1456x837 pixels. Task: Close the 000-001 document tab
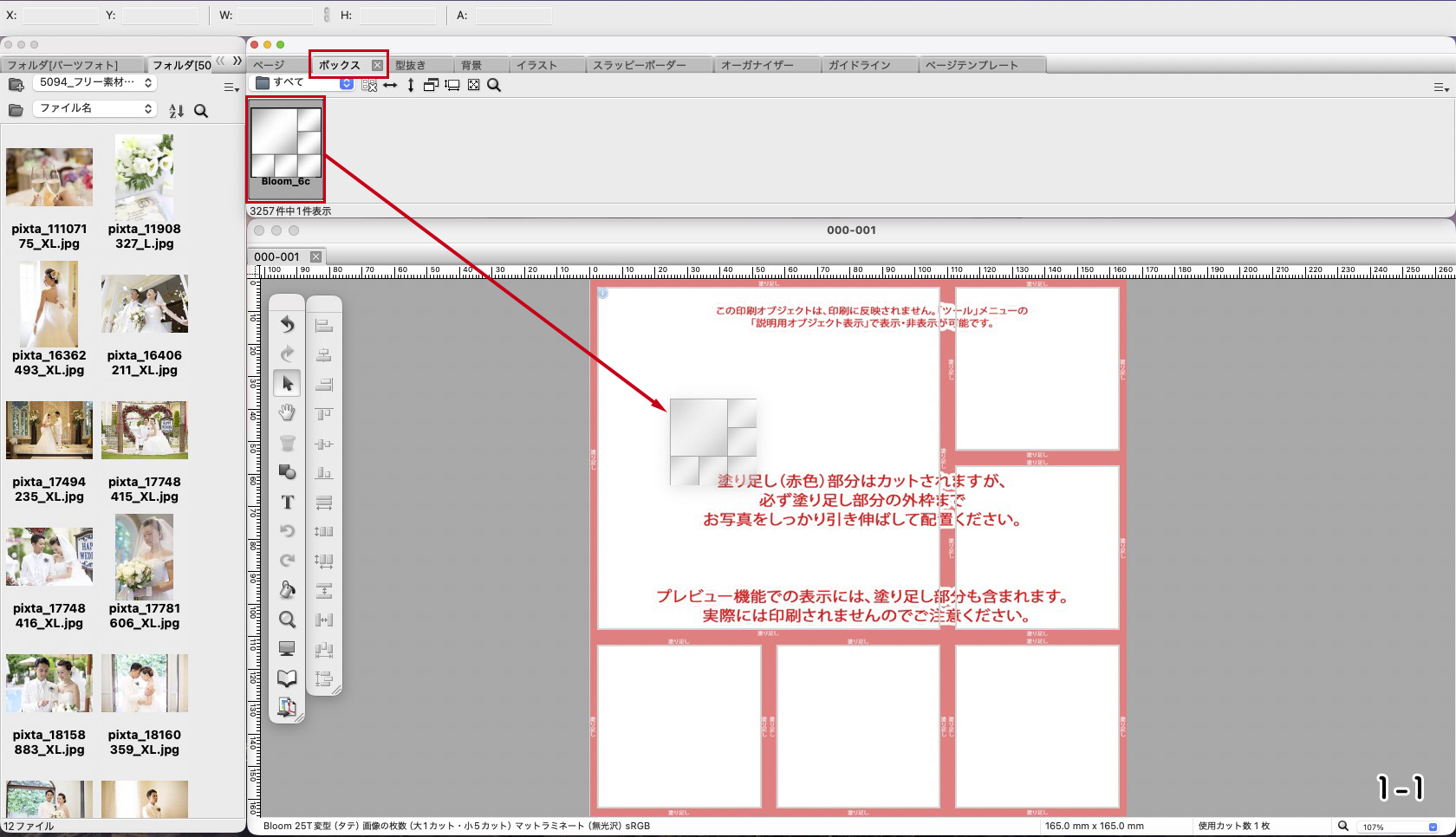tap(316, 256)
